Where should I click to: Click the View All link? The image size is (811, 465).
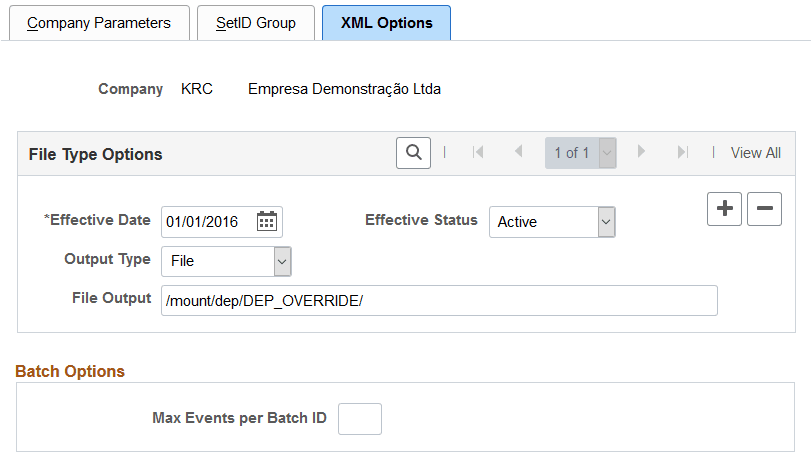click(x=755, y=153)
